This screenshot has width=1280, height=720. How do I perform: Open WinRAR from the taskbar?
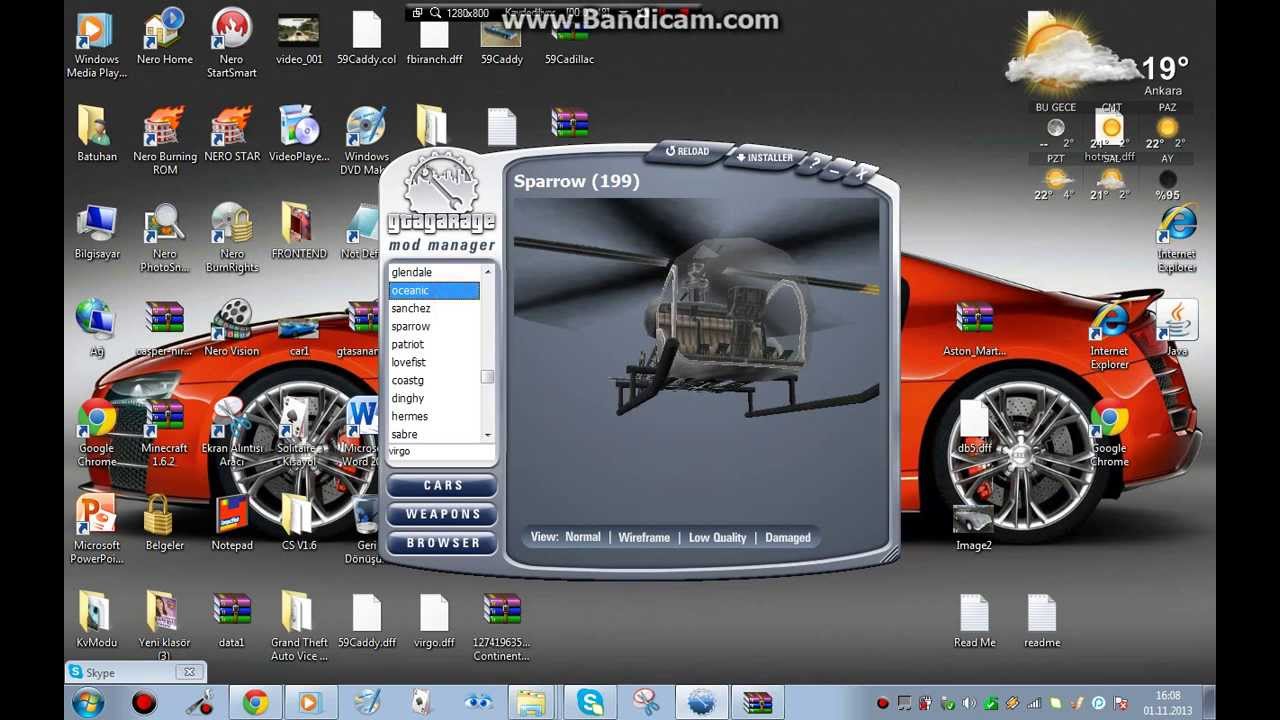click(758, 703)
